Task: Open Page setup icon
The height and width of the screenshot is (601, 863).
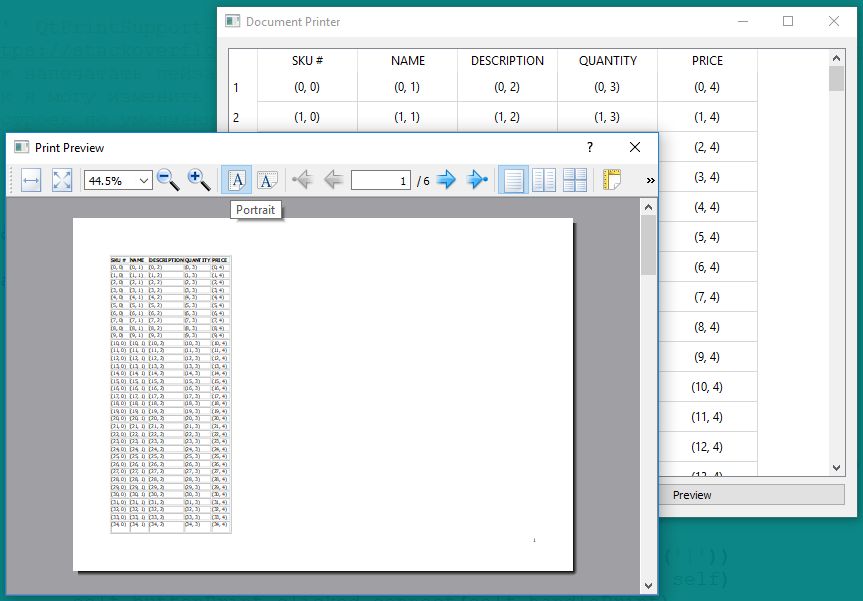Action: point(612,180)
